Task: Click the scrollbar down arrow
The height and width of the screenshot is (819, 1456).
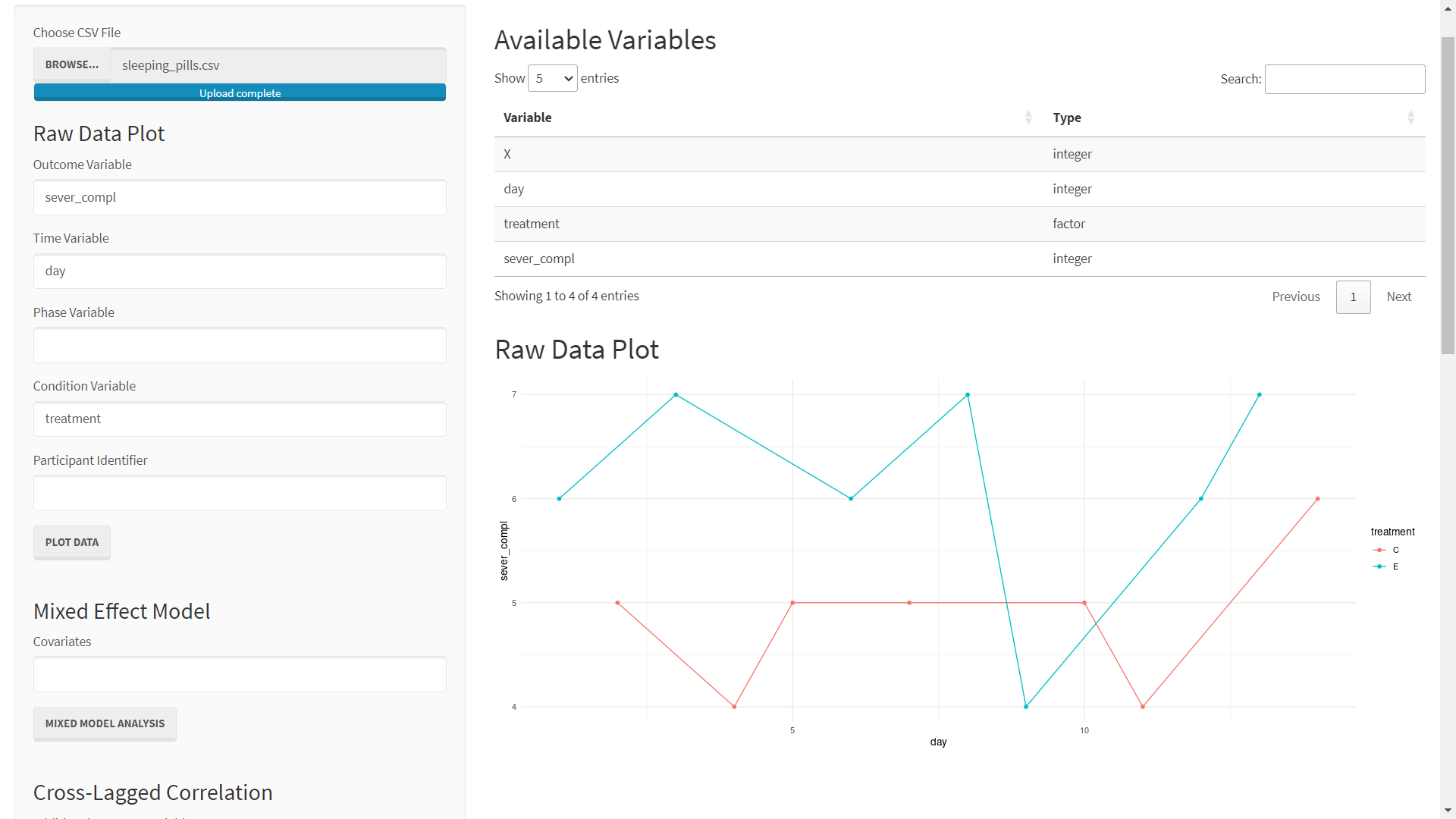Action: (1448, 811)
